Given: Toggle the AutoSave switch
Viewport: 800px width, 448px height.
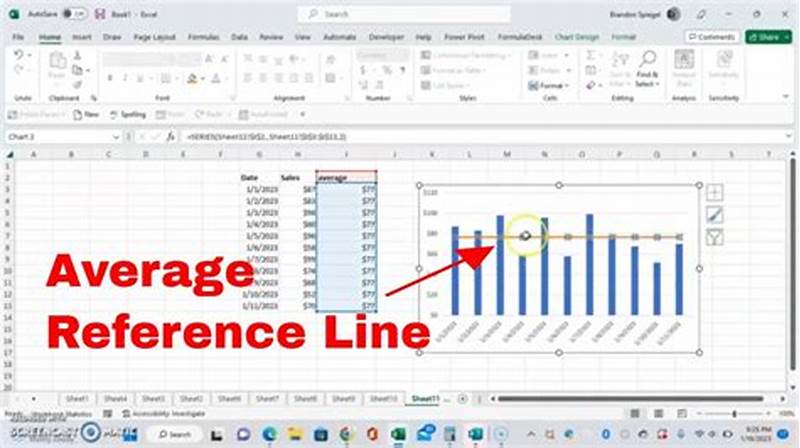Looking at the screenshot, I should point(74,14).
